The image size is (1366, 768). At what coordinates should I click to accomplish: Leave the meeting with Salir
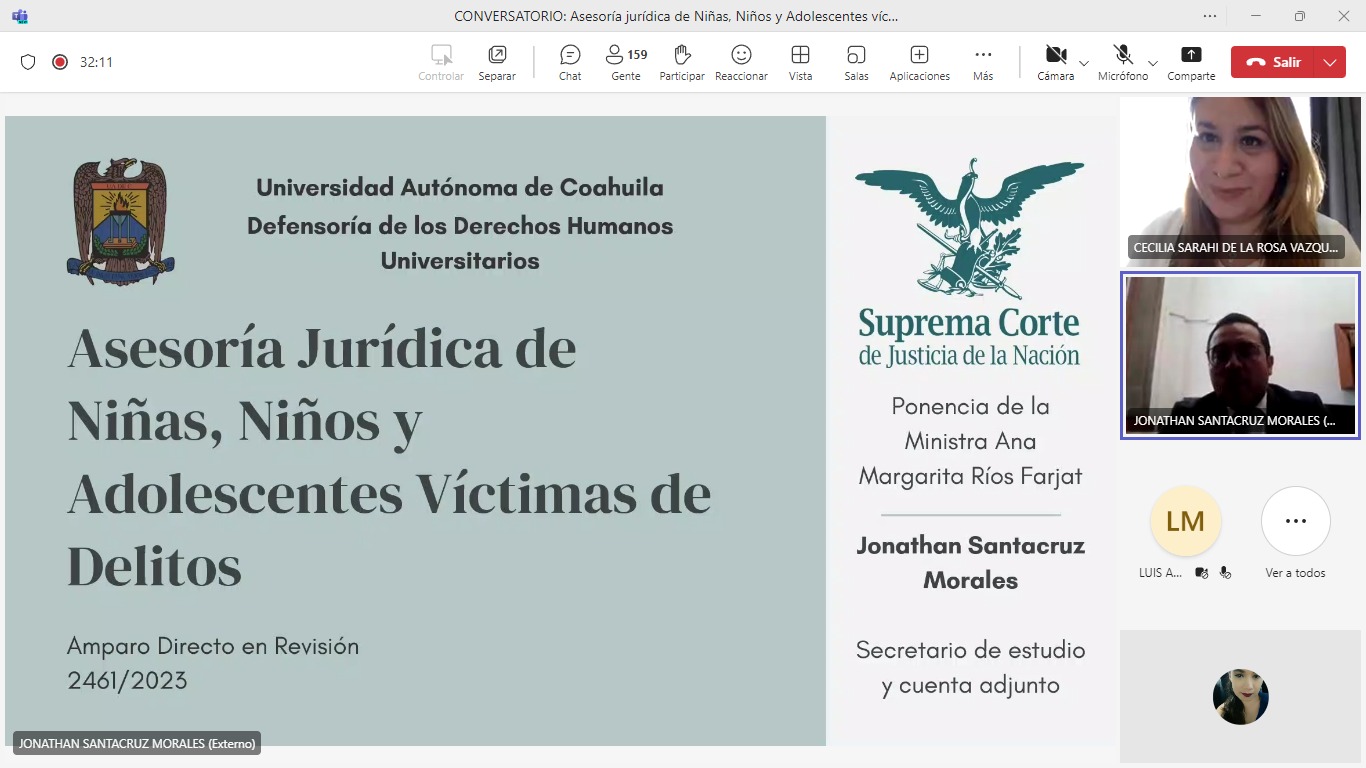tap(1274, 62)
